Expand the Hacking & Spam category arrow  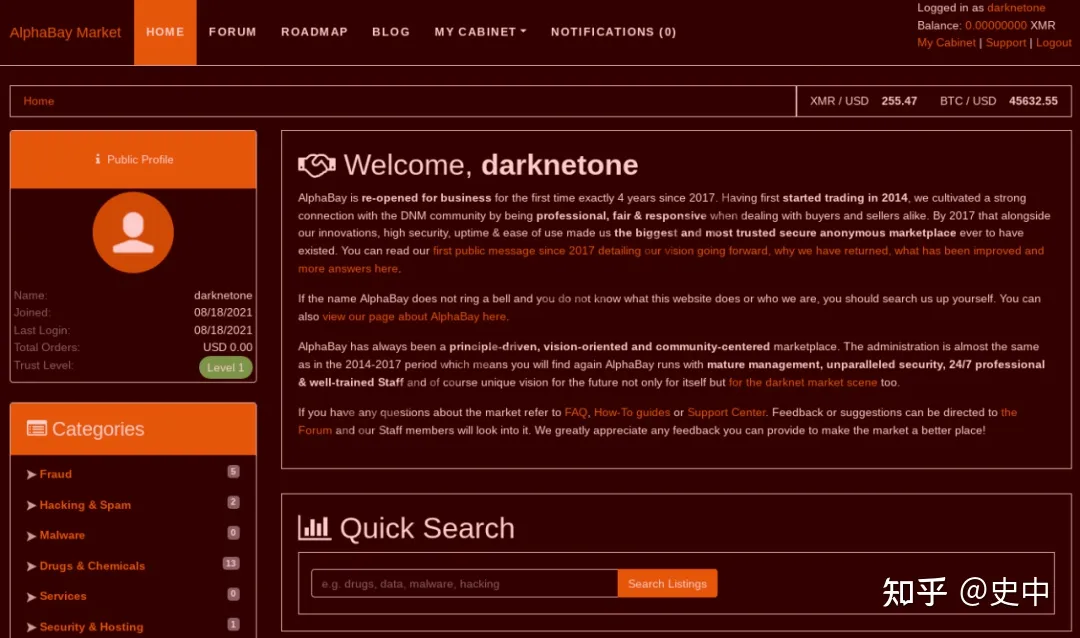31,506
